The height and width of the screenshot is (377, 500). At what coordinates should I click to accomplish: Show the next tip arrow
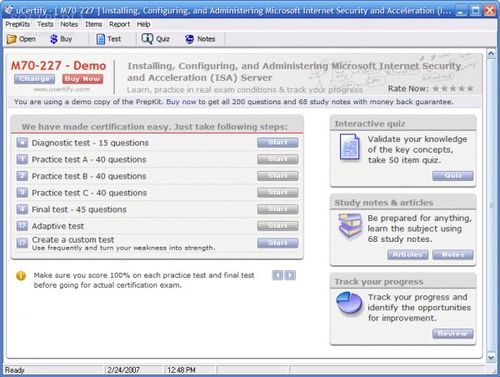(290, 275)
